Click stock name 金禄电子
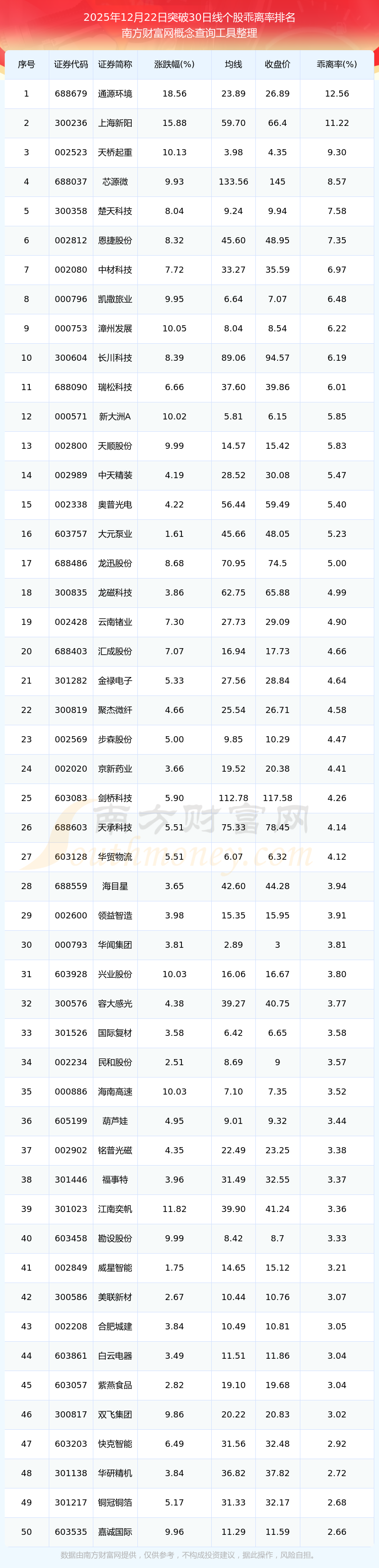 (x=115, y=680)
